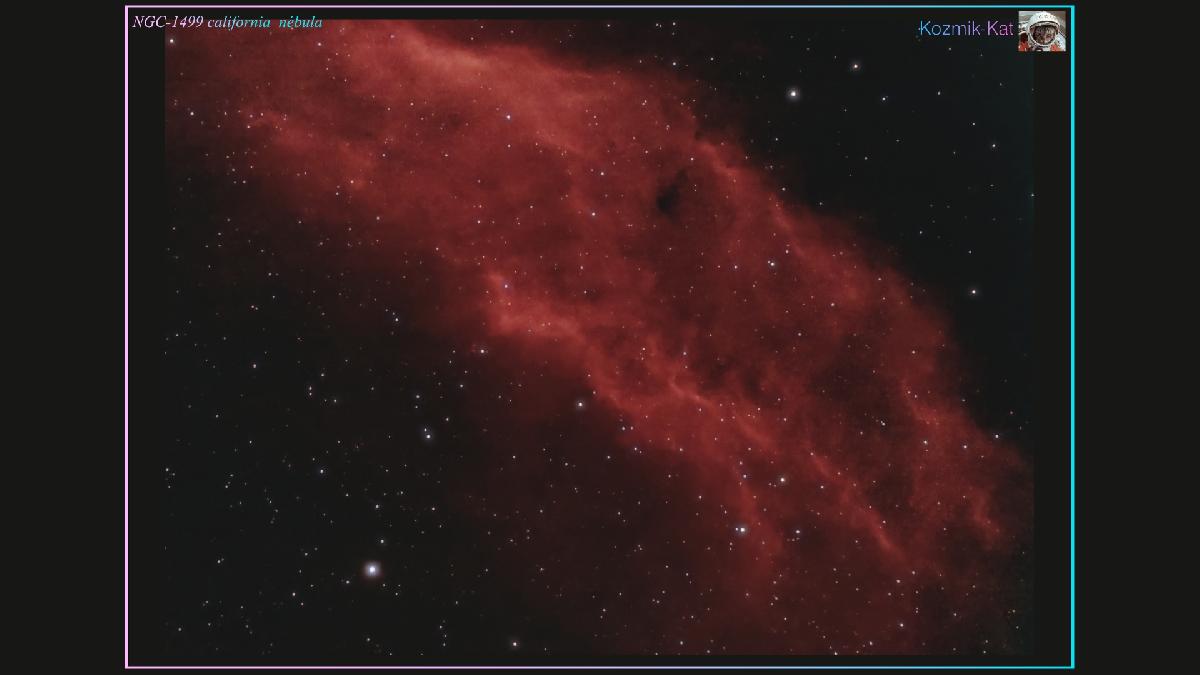1200x675 pixels.
Task: Click the California nebula photo center
Action: [x=599, y=337]
